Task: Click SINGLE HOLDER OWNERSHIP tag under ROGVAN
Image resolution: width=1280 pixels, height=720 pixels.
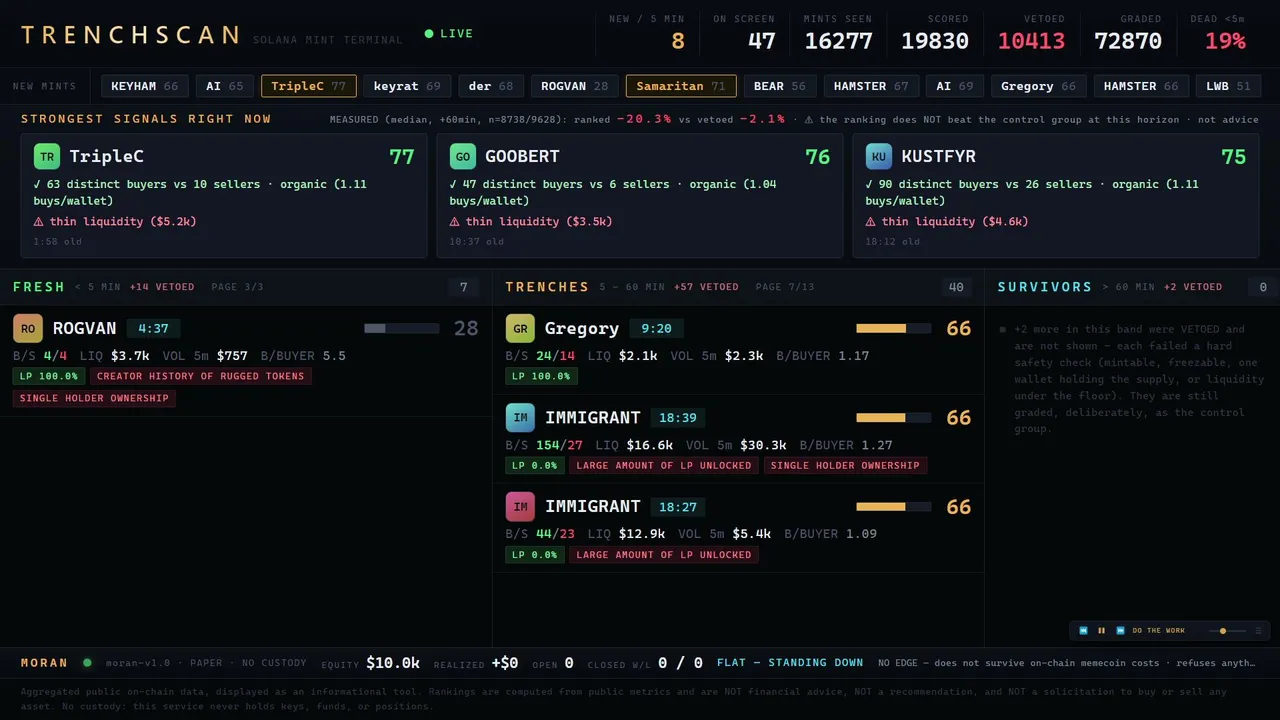Action: (x=94, y=398)
